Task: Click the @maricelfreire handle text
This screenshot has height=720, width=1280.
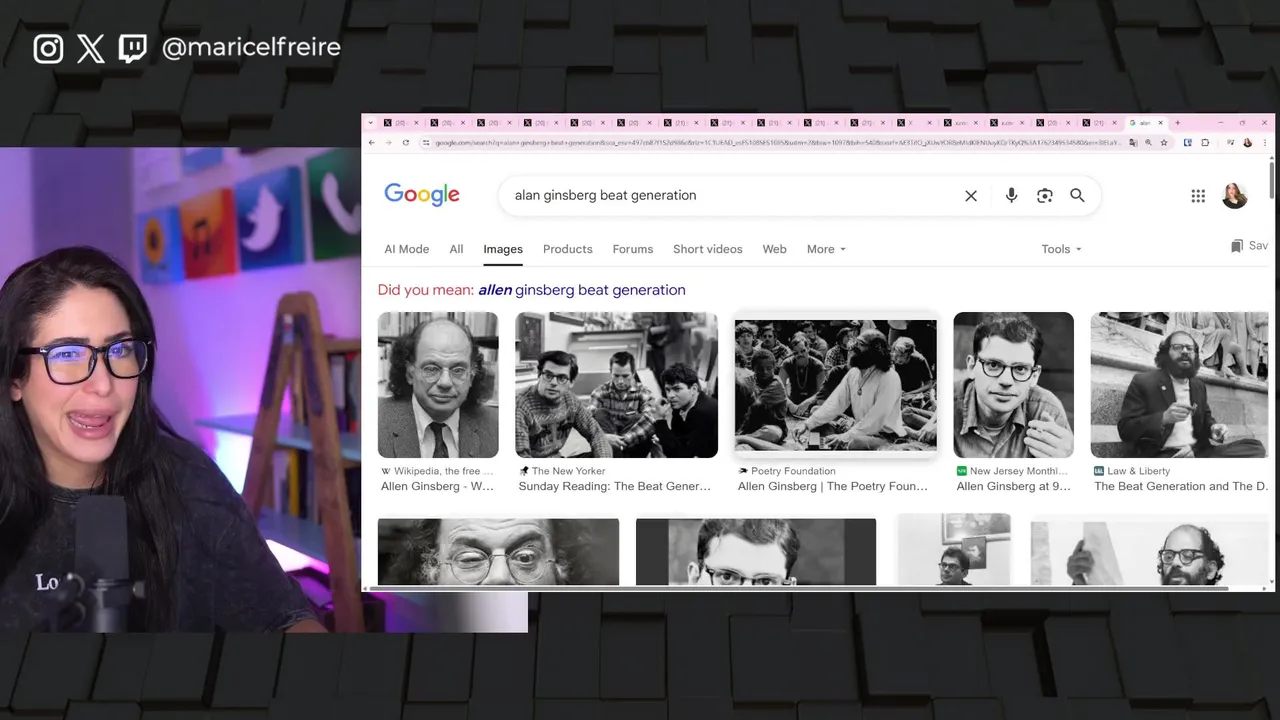Action: 251,47
